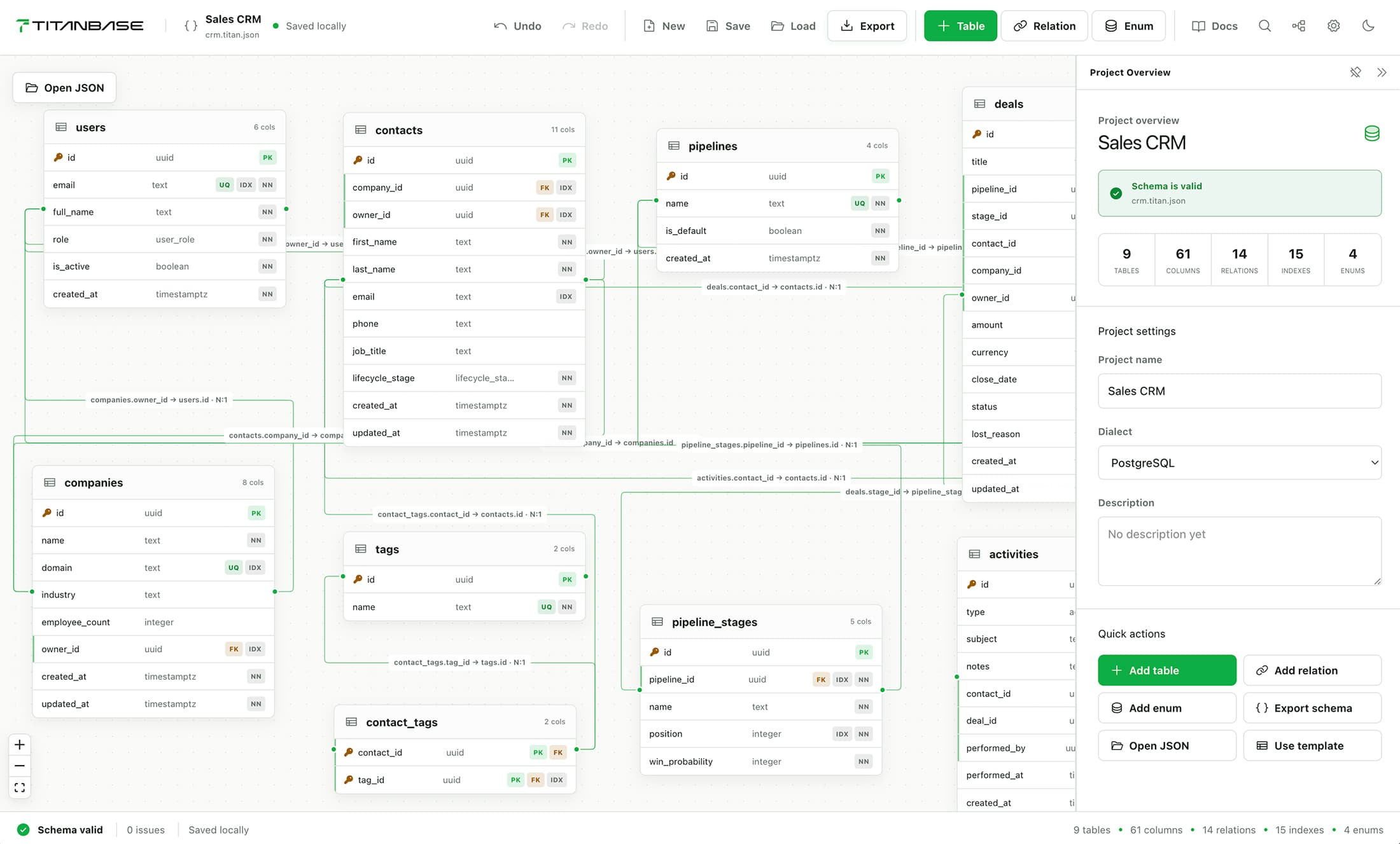1400x844 pixels.
Task: Click the TitanBase logo
Action: (80, 25)
